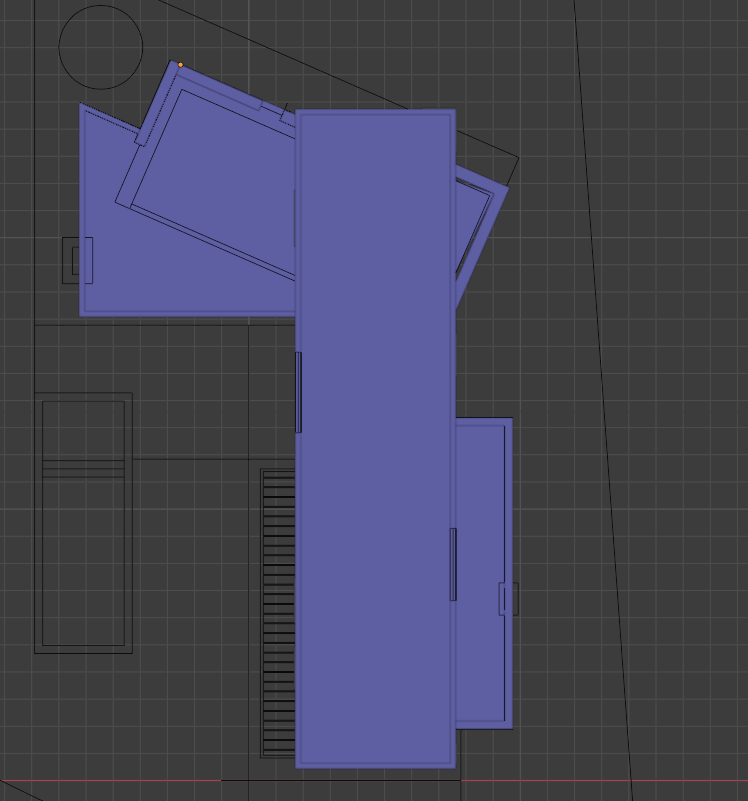The image size is (748, 801).
Task: Select the orange highlighted vertex
Action: [x=180, y=65]
